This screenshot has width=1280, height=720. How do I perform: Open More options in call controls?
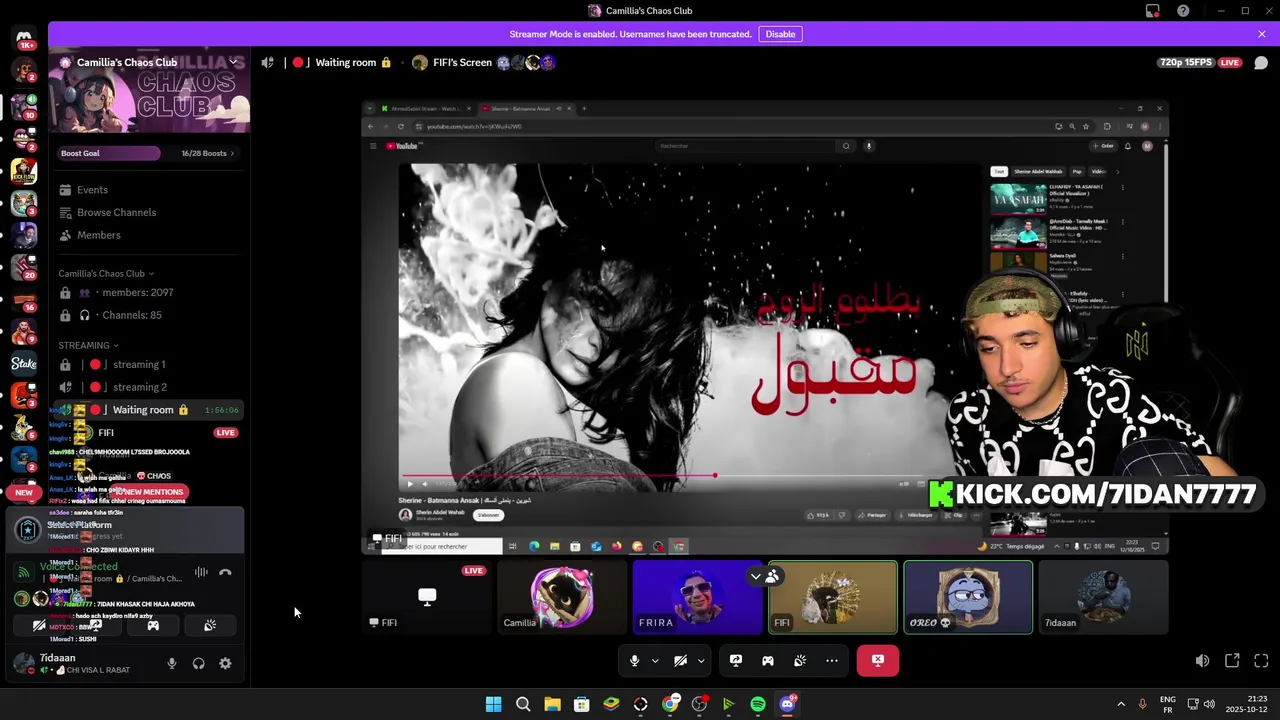click(832, 660)
